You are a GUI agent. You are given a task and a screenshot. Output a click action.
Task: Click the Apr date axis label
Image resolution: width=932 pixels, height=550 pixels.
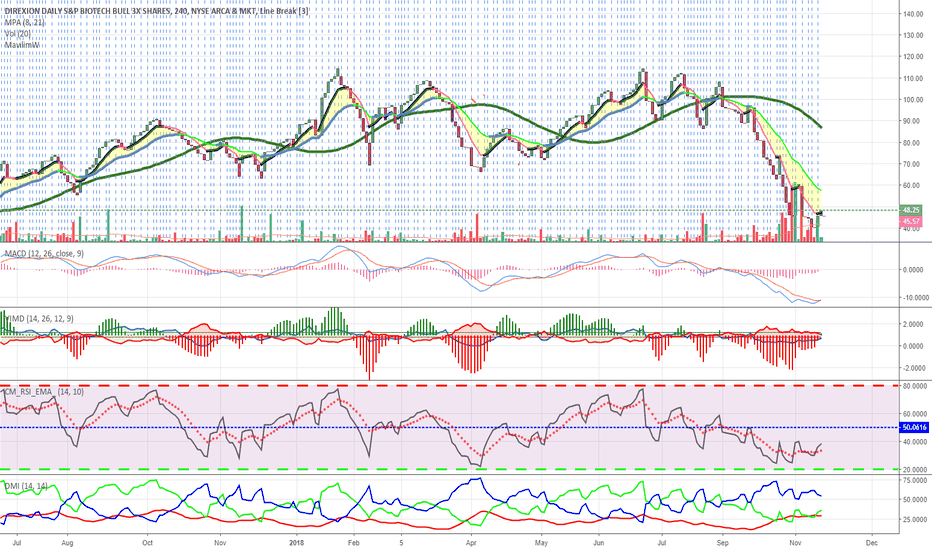(471, 543)
